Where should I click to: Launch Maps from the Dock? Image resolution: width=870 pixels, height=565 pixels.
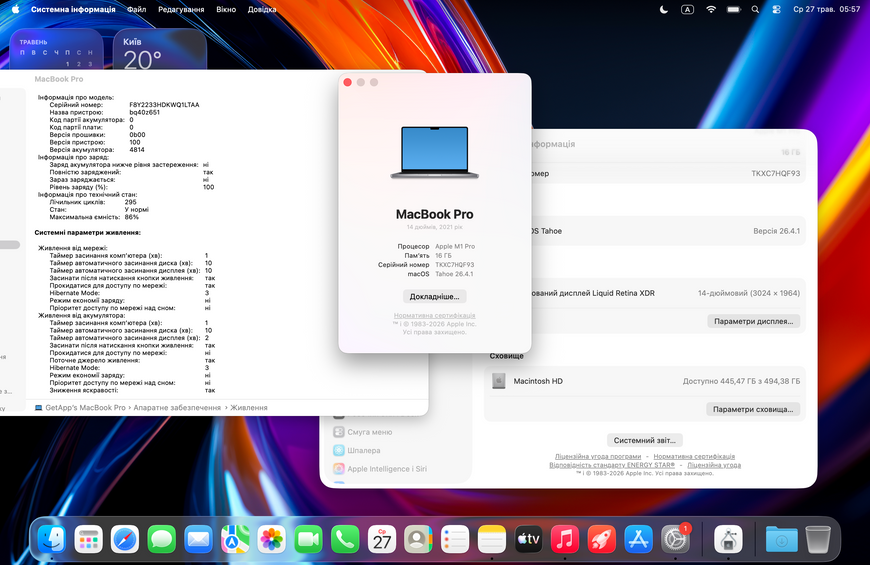pyautogui.click(x=235, y=539)
